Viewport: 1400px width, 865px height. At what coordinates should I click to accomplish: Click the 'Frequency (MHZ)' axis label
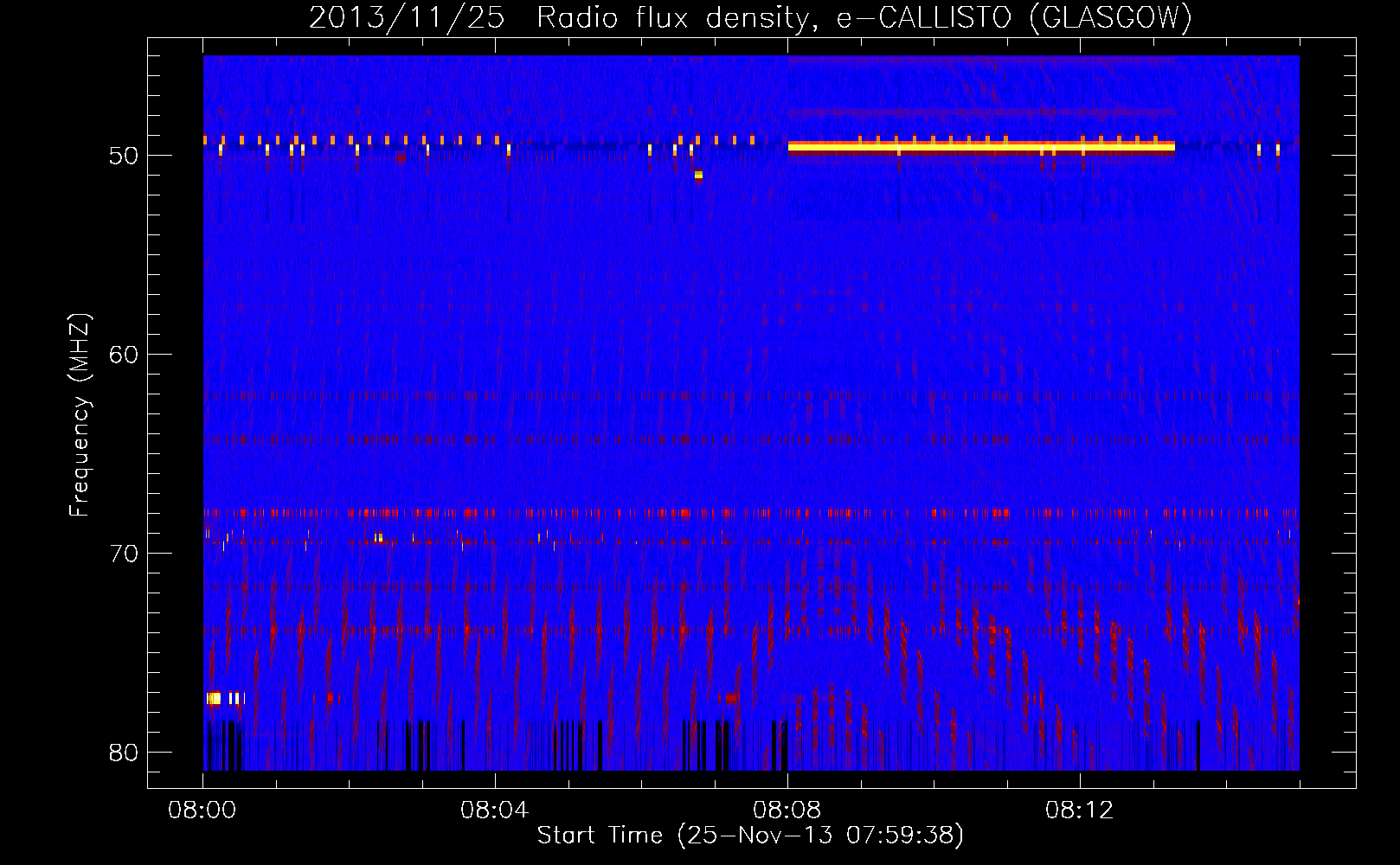click(x=80, y=415)
